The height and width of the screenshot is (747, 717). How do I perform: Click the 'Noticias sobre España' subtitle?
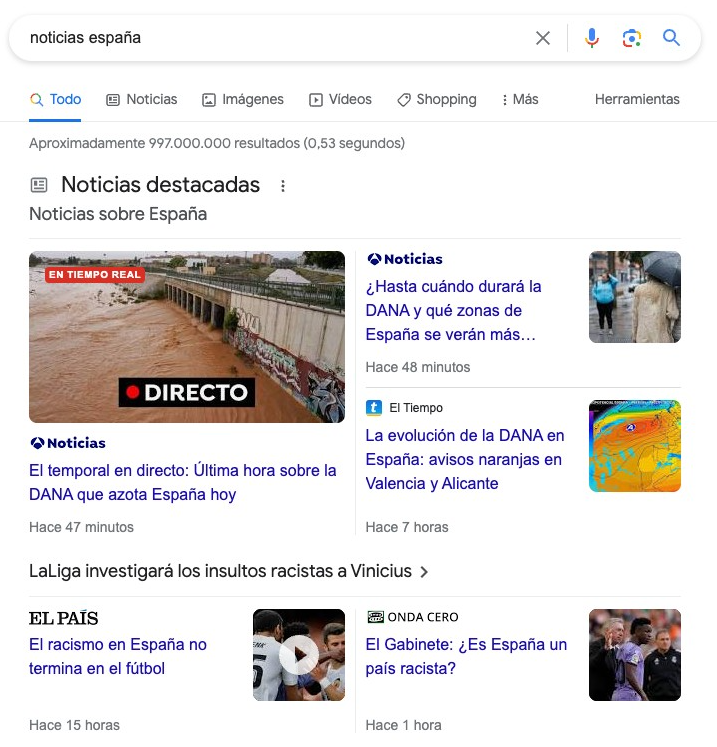(x=118, y=214)
